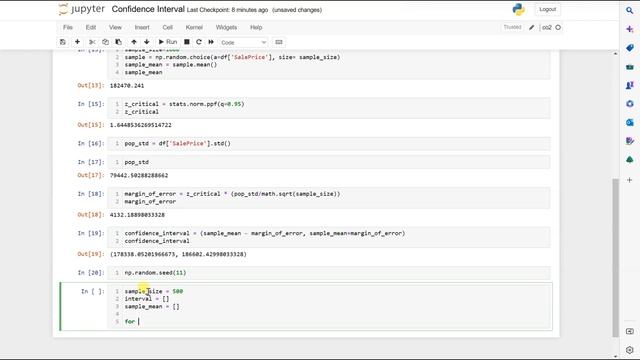Click the notebook title Confidence Interval
Image resolution: width=640 pixels, height=360 pixels.
[148, 9]
